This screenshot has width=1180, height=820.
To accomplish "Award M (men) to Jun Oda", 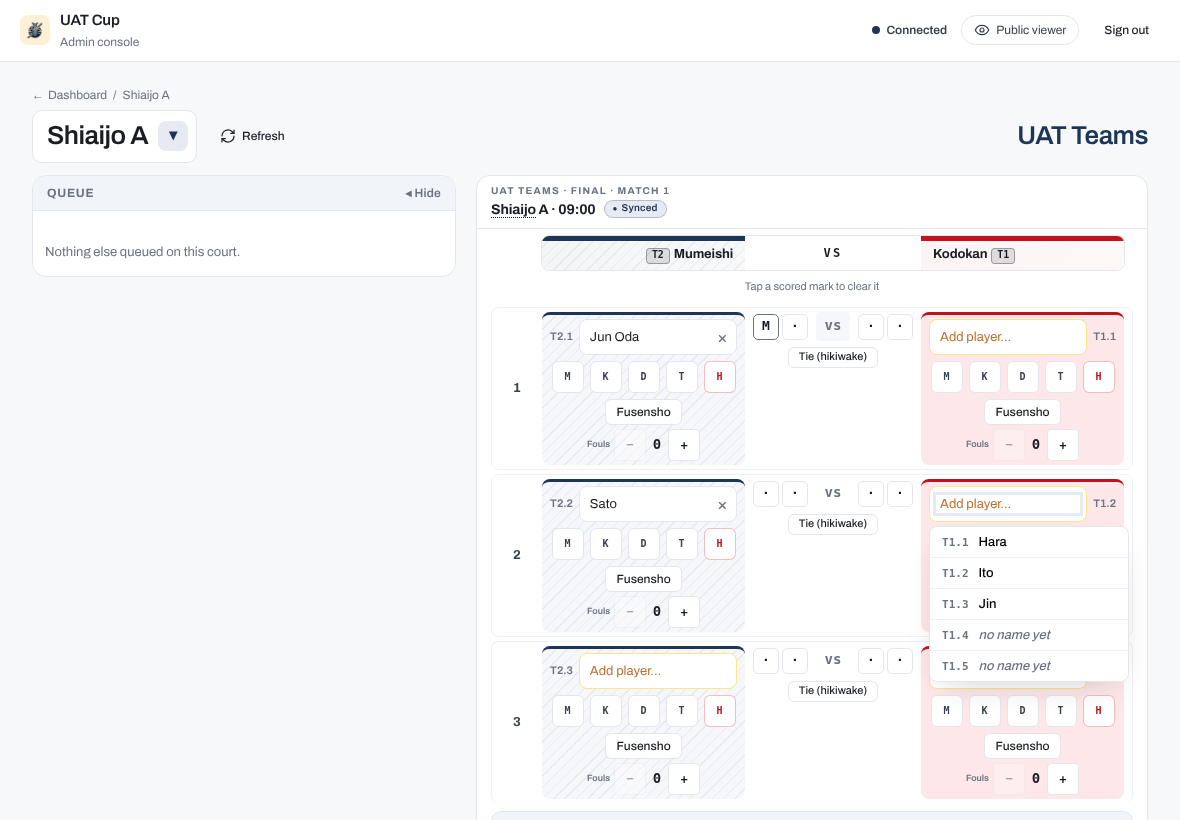I will [567, 376].
